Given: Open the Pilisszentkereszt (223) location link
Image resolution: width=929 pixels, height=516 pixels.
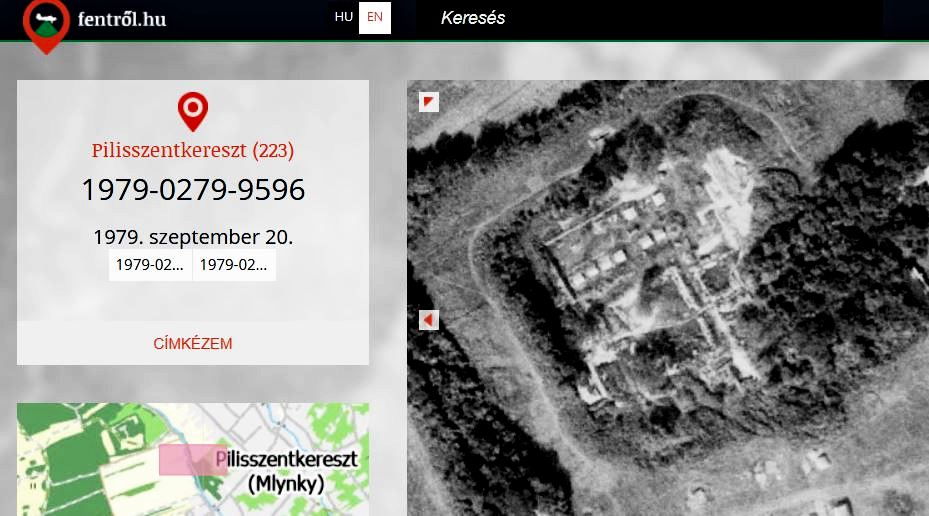Looking at the screenshot, I should [193, 150].
